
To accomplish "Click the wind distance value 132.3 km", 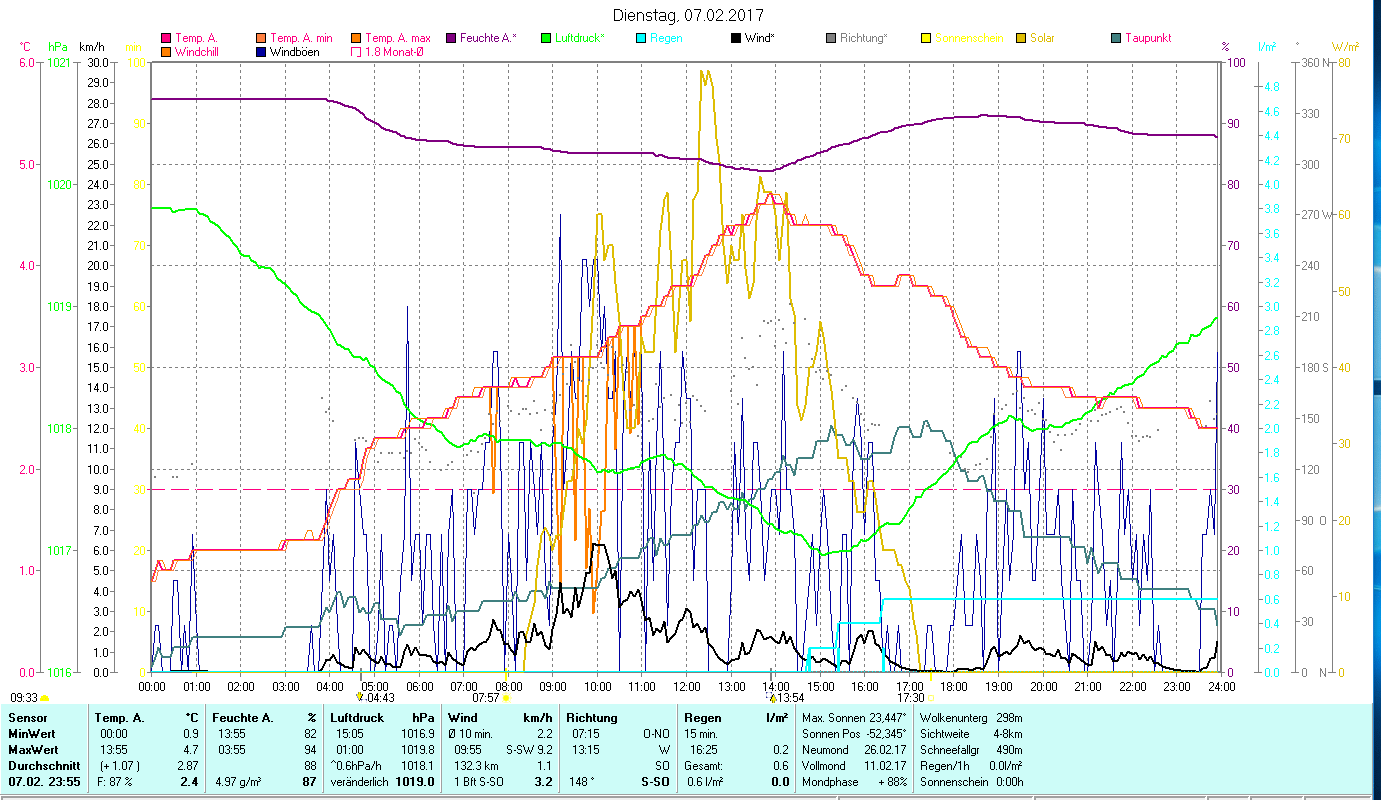I will (x=476, y=765).
